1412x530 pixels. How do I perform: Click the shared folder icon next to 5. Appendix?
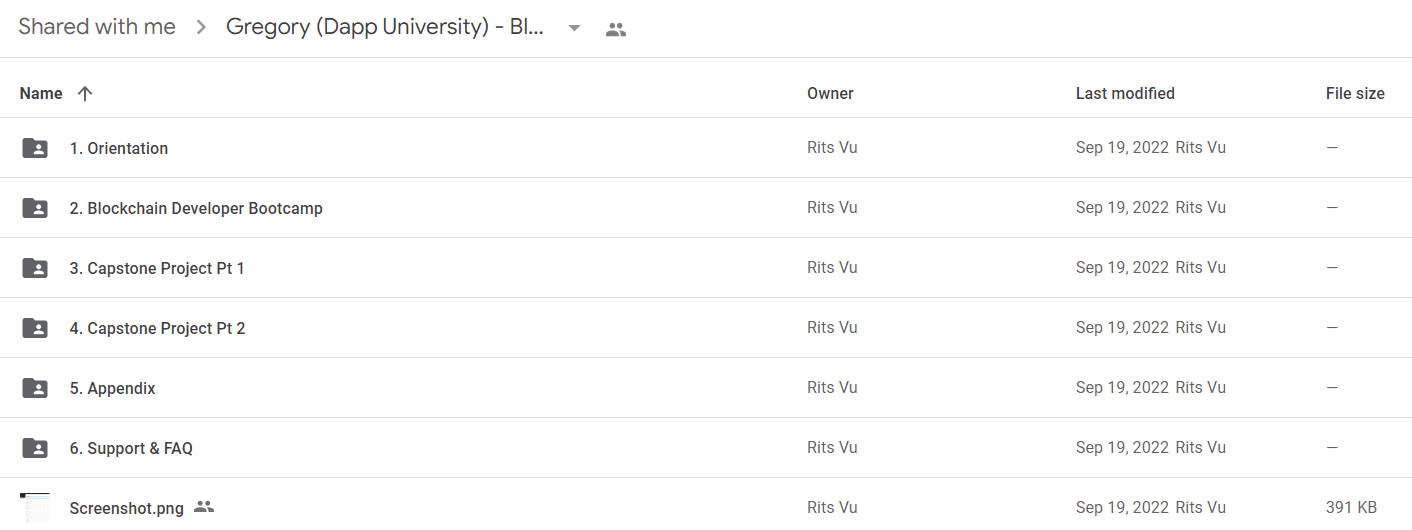pyautogui.click(x=35, y=388)
